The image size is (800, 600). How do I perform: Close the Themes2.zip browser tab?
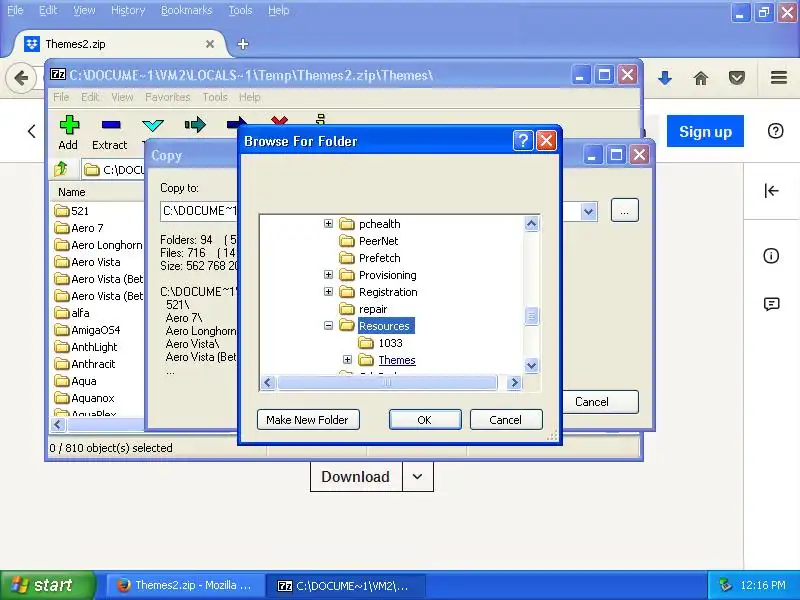pyautogui.click(x=210, y=44)
